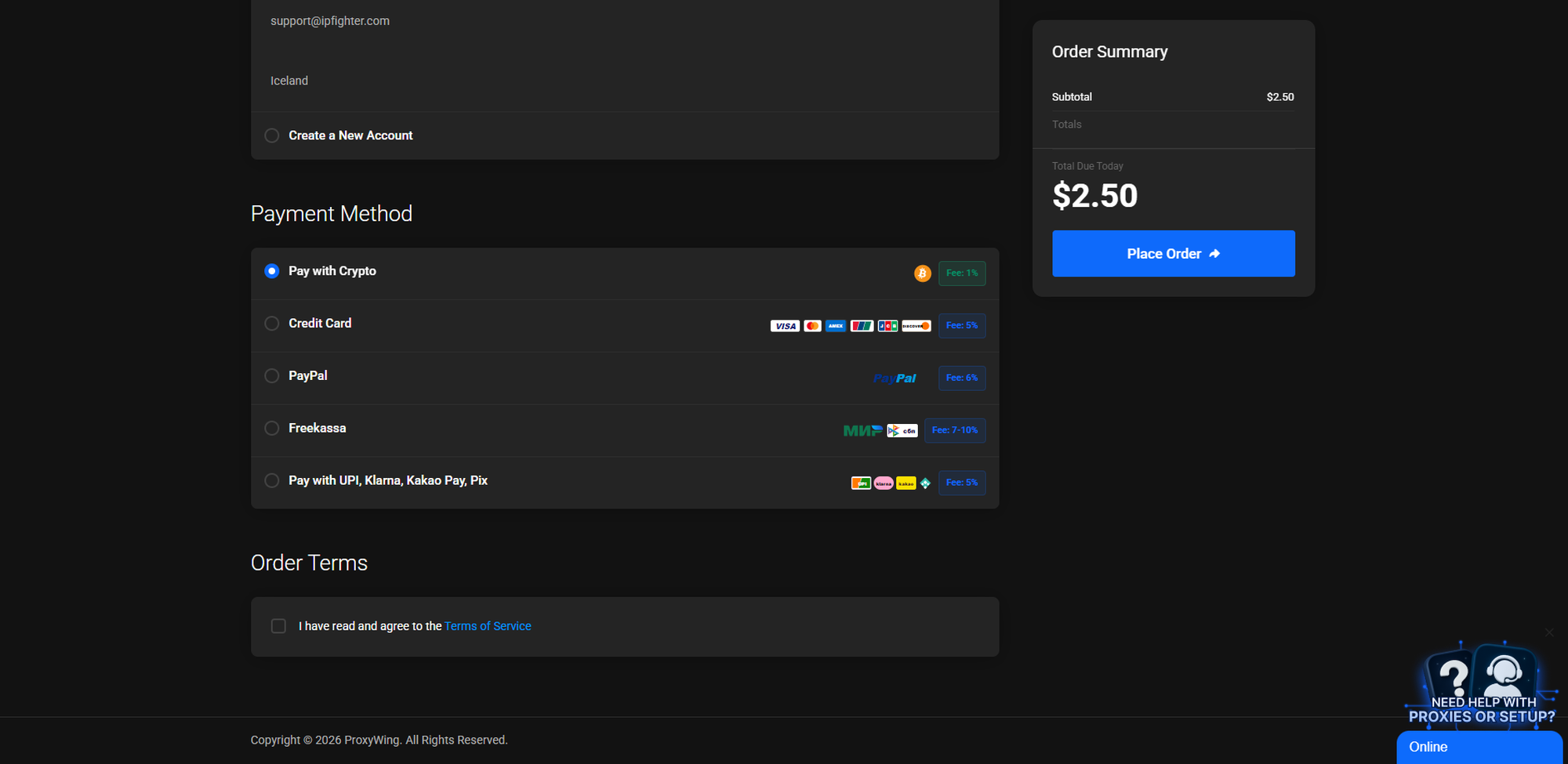This screenshot has height=764, width=1568.
Task: Click the Credit Card Fee: 5% badge
Action: pyautogui.click(x=962, y=326)
